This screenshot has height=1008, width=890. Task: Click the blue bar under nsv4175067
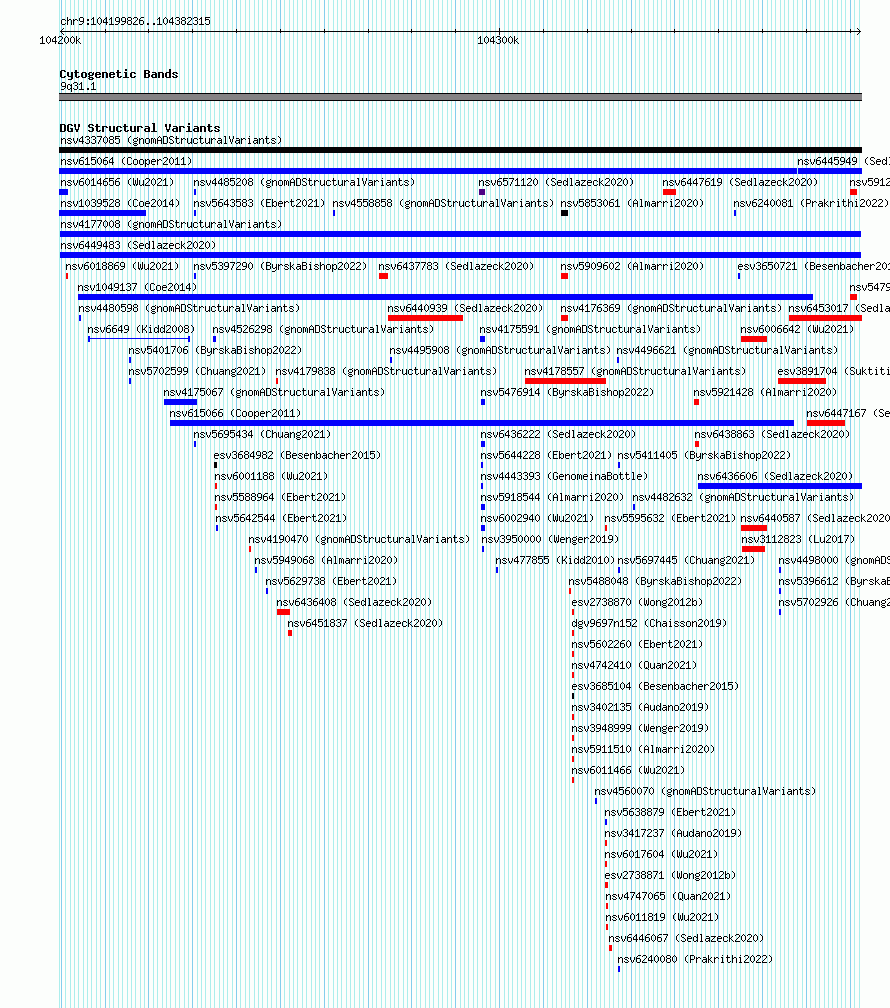point(180,402)
